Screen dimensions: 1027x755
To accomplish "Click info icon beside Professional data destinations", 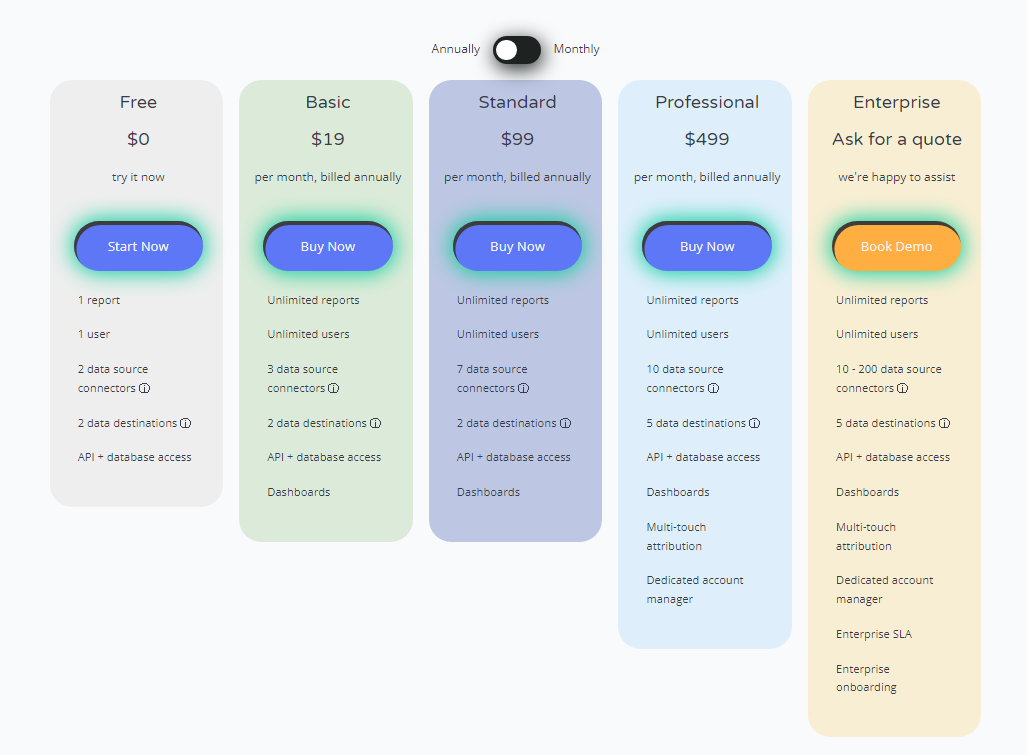I will [x=755, y=423].
